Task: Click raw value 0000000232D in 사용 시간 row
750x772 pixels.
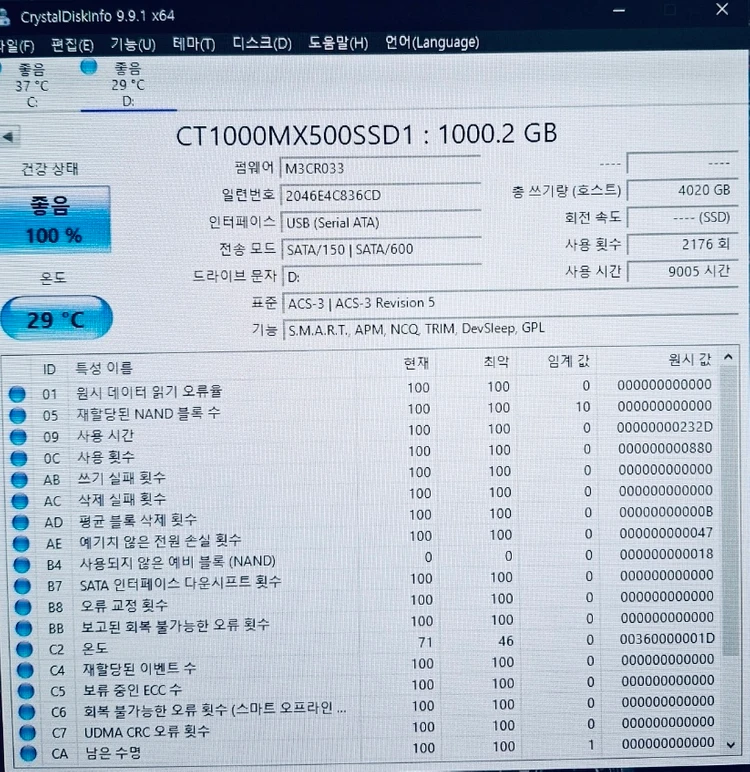Action: [664, 427]
